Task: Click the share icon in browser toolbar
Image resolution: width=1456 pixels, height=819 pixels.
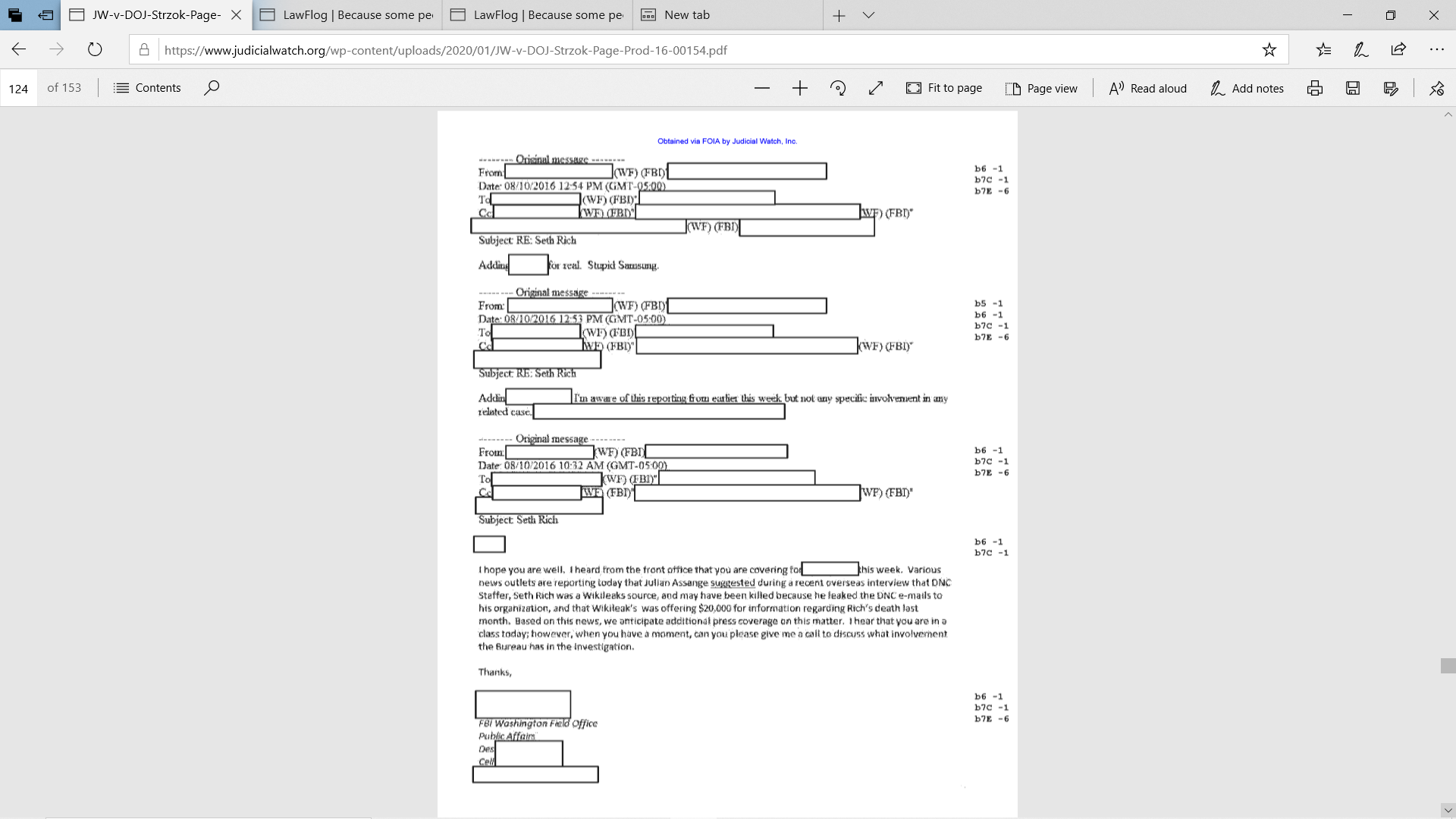Action: [x=1398, y=50]
